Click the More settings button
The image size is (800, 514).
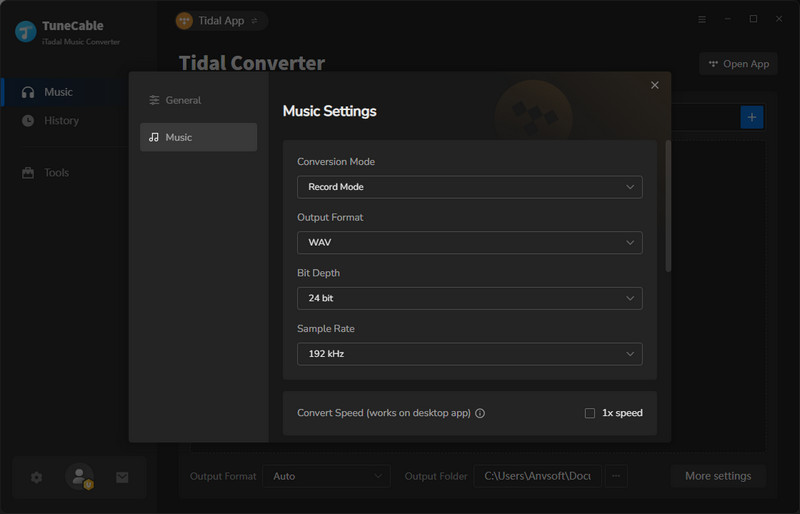[x=718, y=476]
